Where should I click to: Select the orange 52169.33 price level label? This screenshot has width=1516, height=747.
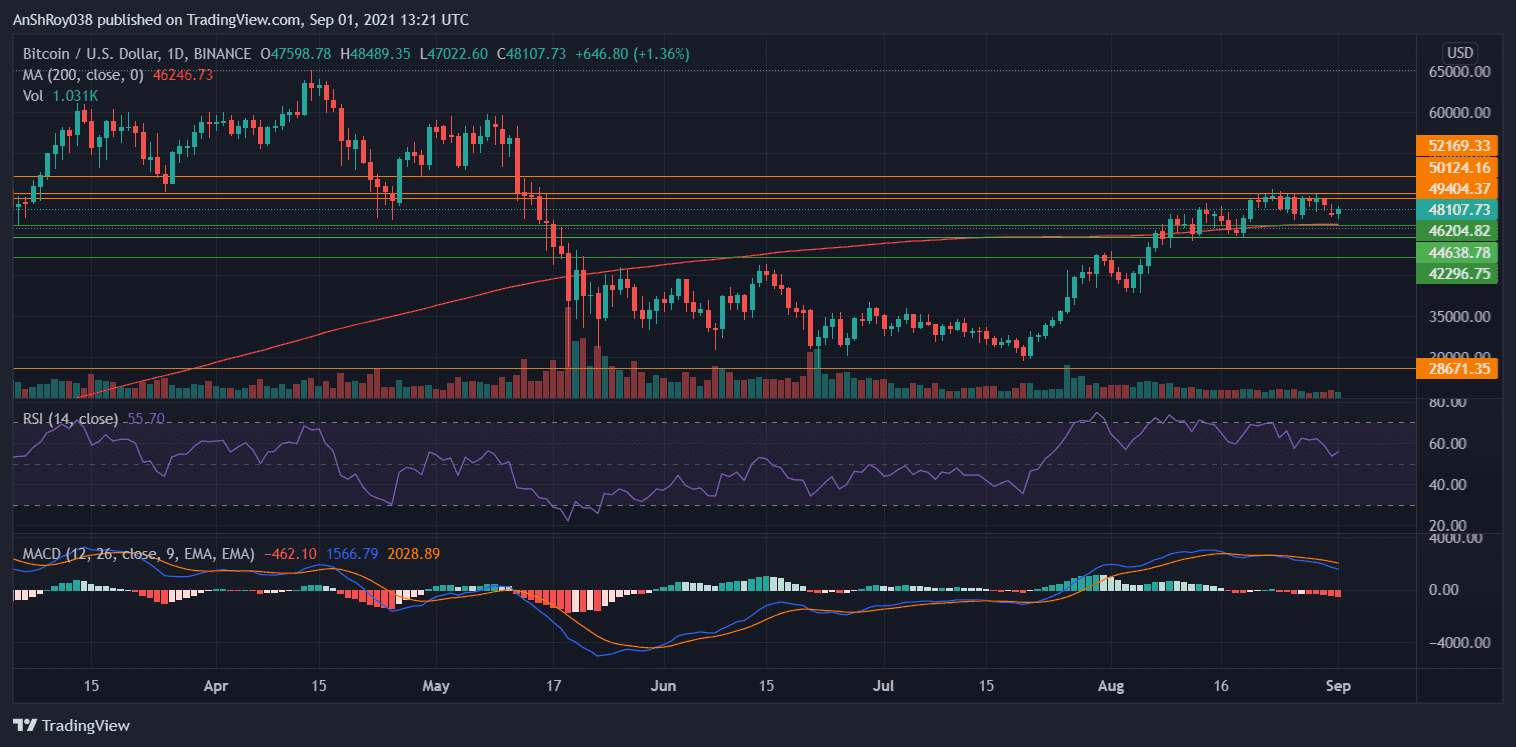coord(1458,146)
